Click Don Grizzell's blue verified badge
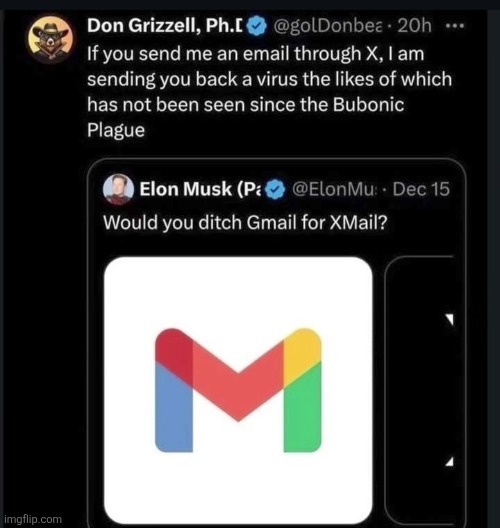This screenshot has width=500, height=528. (257, 26)
